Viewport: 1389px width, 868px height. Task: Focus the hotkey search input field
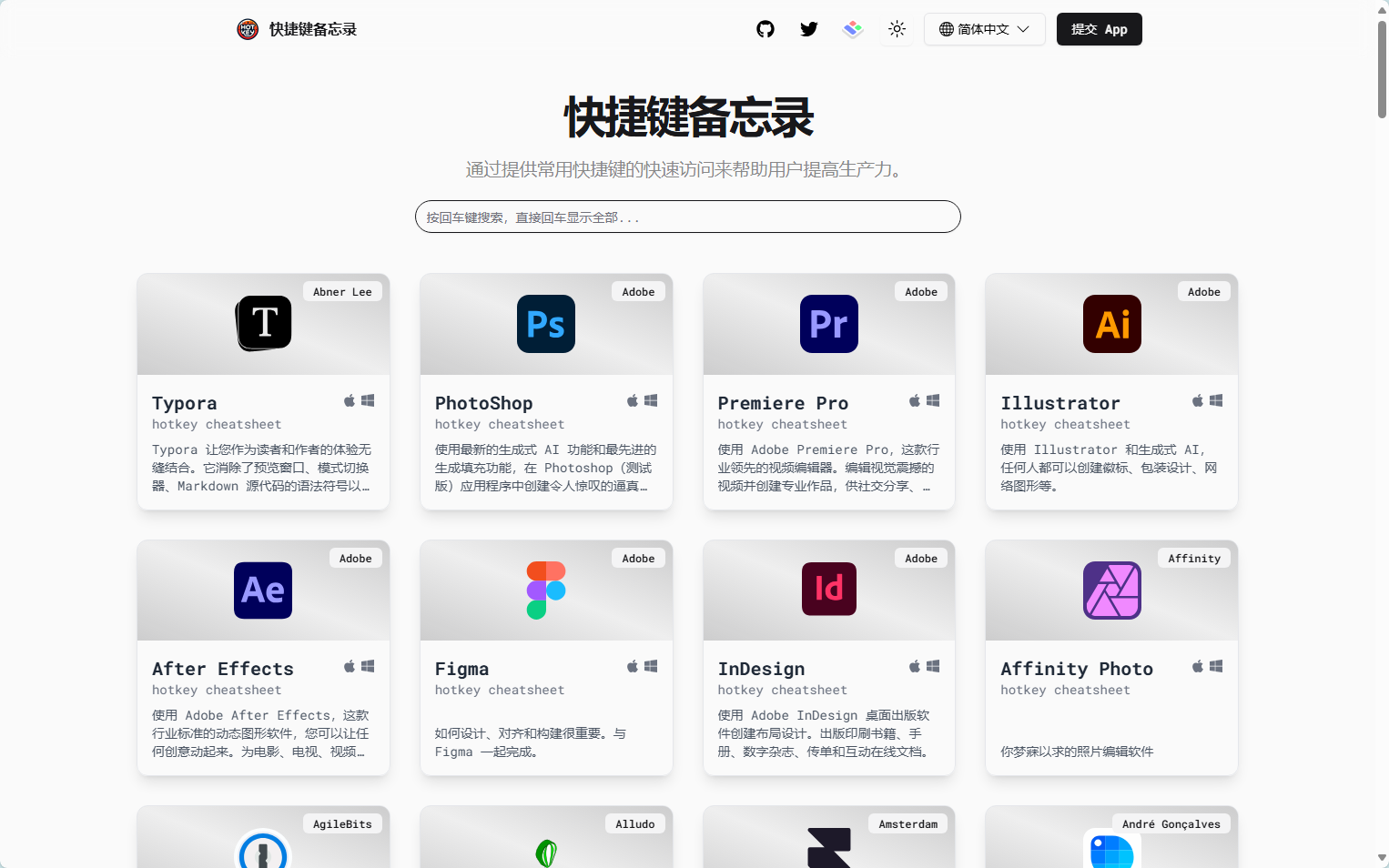[688, 217]
